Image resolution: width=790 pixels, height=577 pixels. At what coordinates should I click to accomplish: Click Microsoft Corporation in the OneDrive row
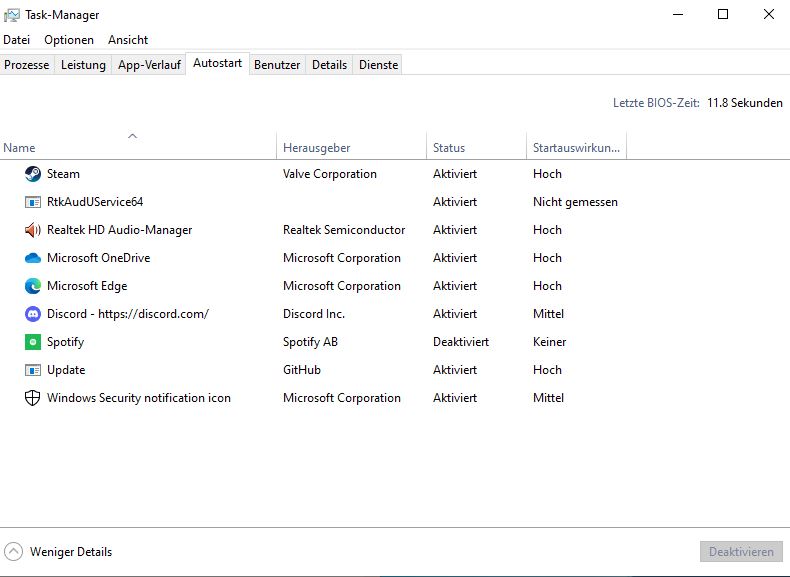click(x=342, y=258)
